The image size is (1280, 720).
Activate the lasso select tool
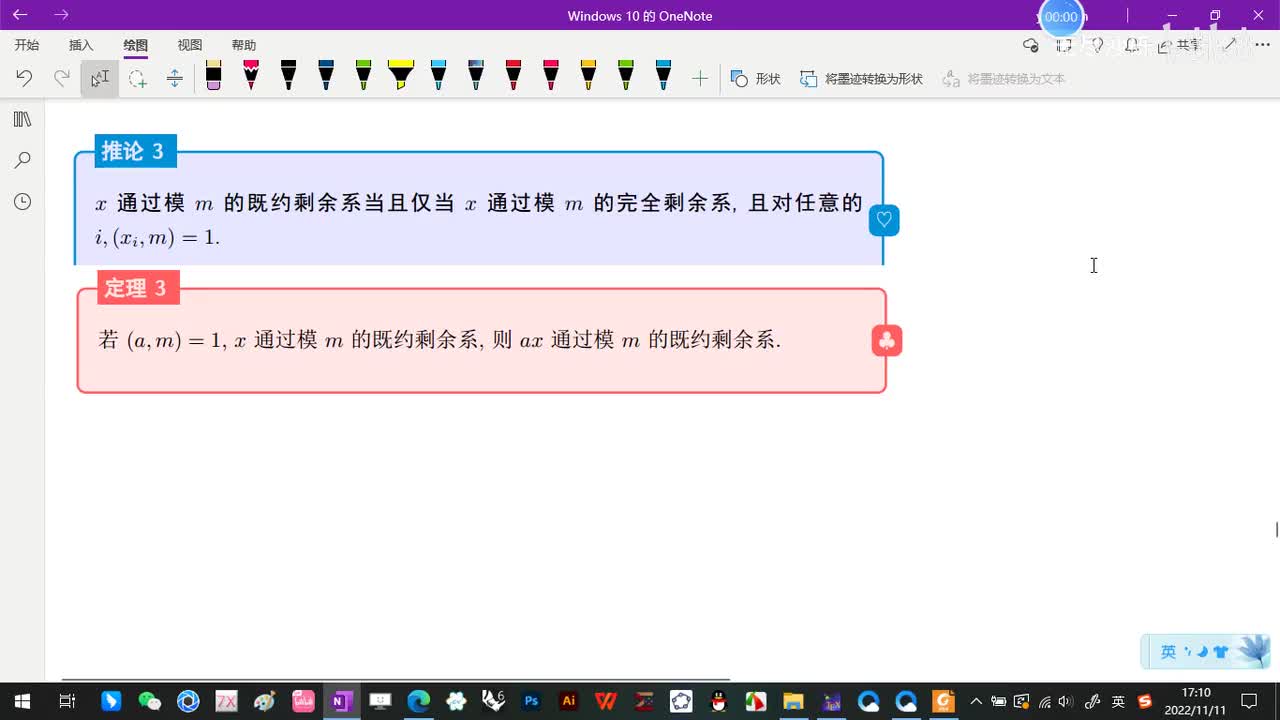point(137,78)
